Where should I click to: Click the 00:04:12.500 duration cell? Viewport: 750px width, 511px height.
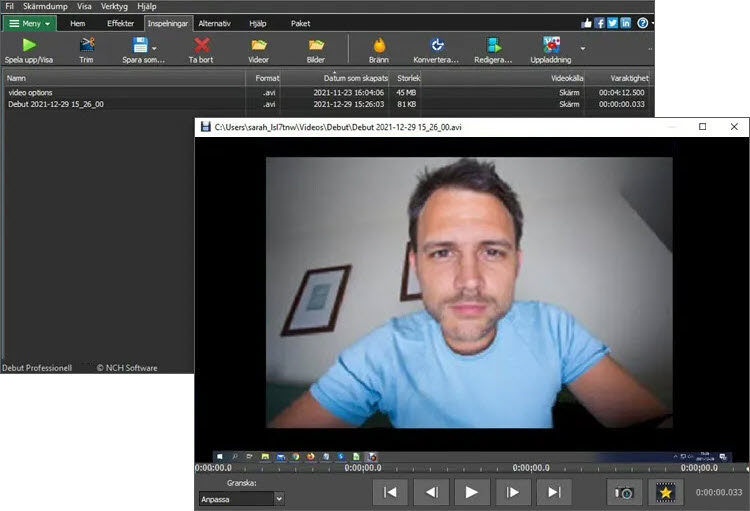pos(621,92)
